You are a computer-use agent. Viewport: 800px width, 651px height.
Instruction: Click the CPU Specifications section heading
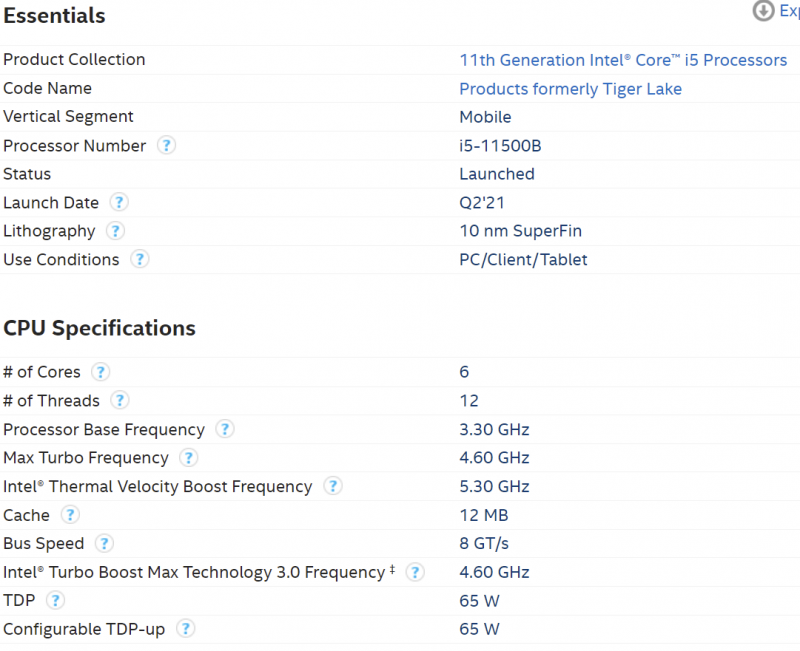pyautogui.click(x=99, y=328)
